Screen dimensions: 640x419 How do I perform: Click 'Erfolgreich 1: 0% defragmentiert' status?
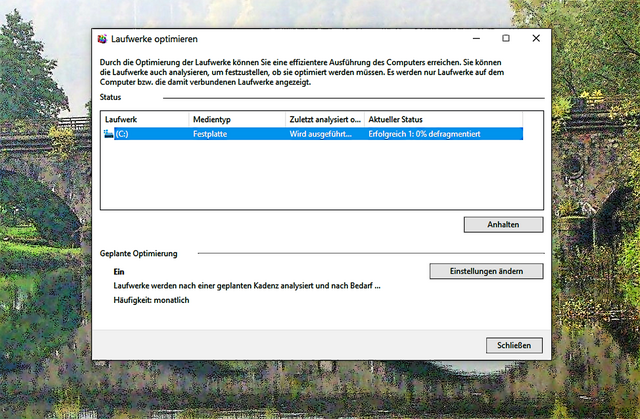424,134
